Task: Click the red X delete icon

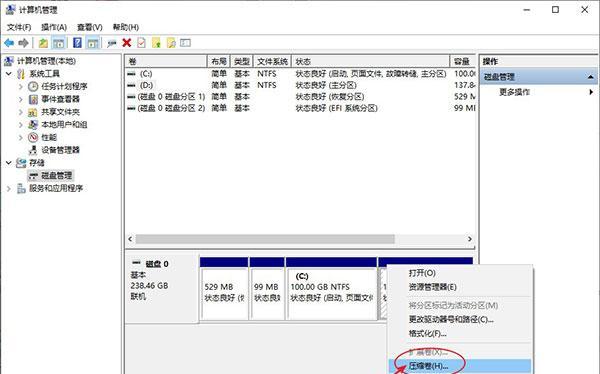Action: [x=127, y=43]
